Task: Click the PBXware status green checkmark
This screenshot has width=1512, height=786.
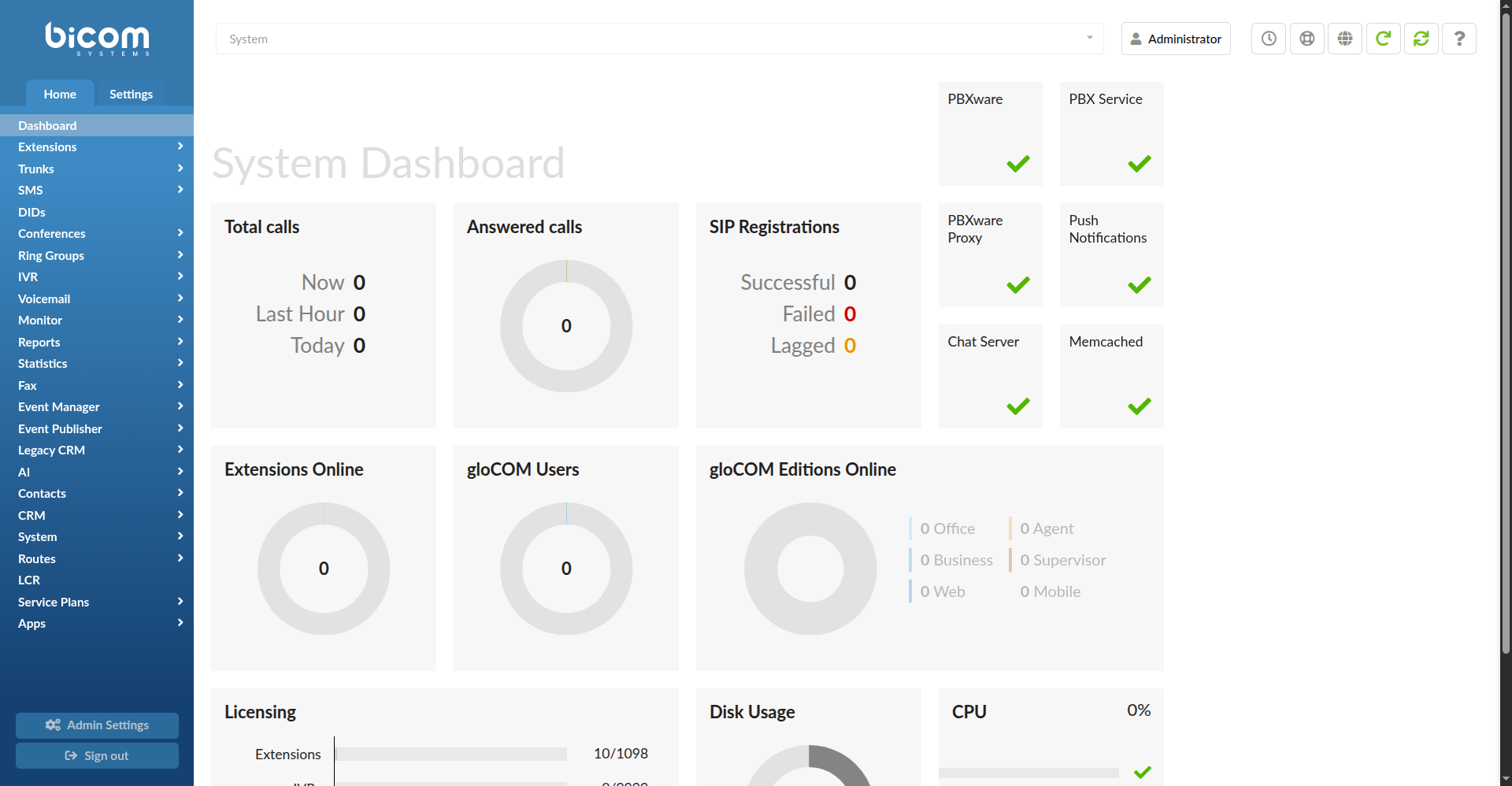Action: (x=1018, y=164)
